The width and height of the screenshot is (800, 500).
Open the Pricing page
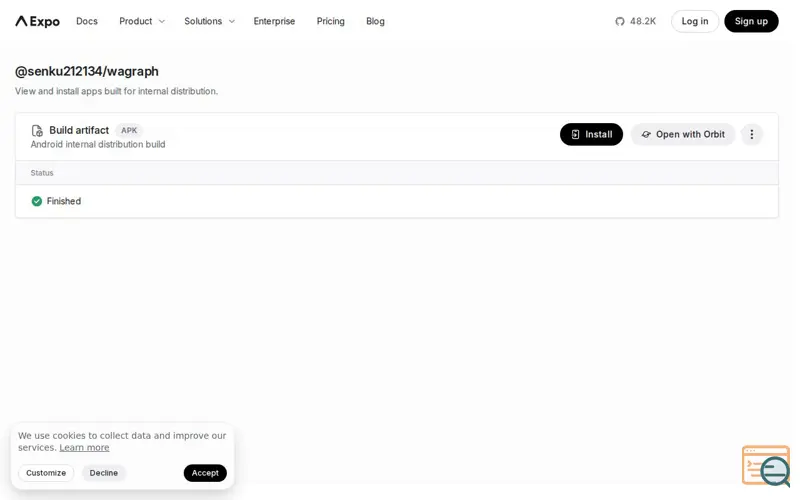[x=331, y=21]
